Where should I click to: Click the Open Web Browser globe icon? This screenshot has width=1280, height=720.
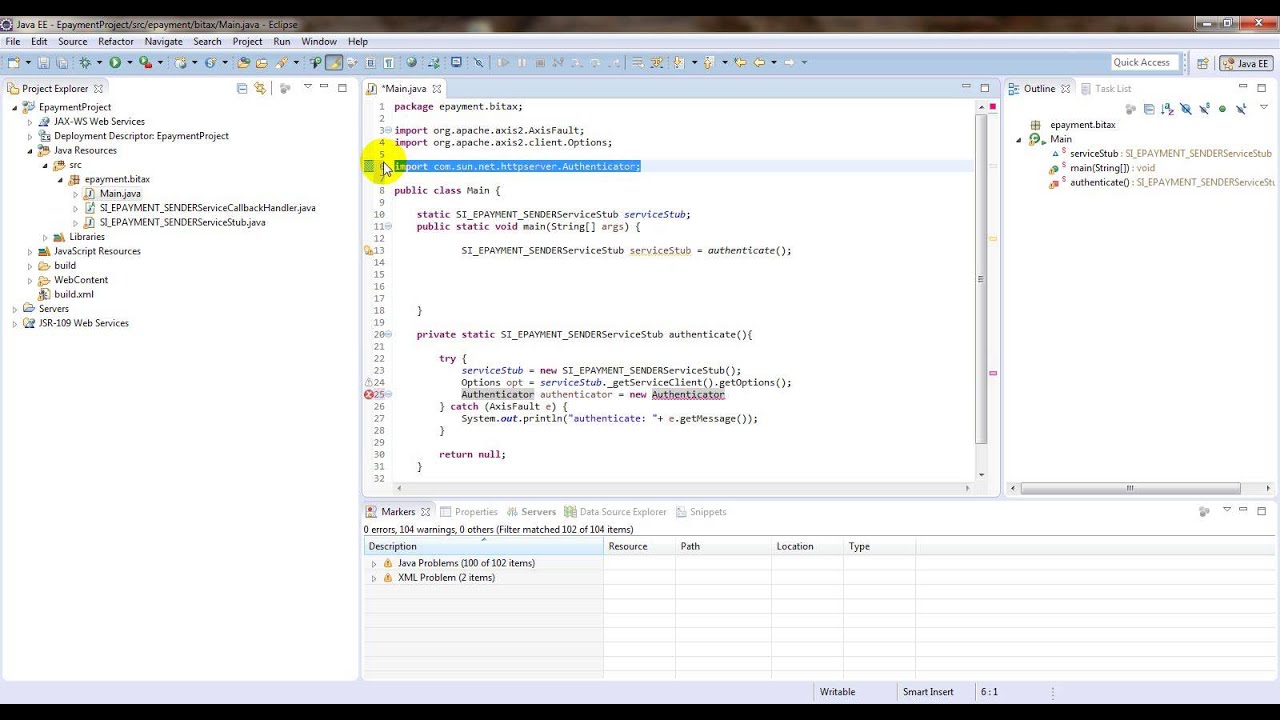click(411, 62)
